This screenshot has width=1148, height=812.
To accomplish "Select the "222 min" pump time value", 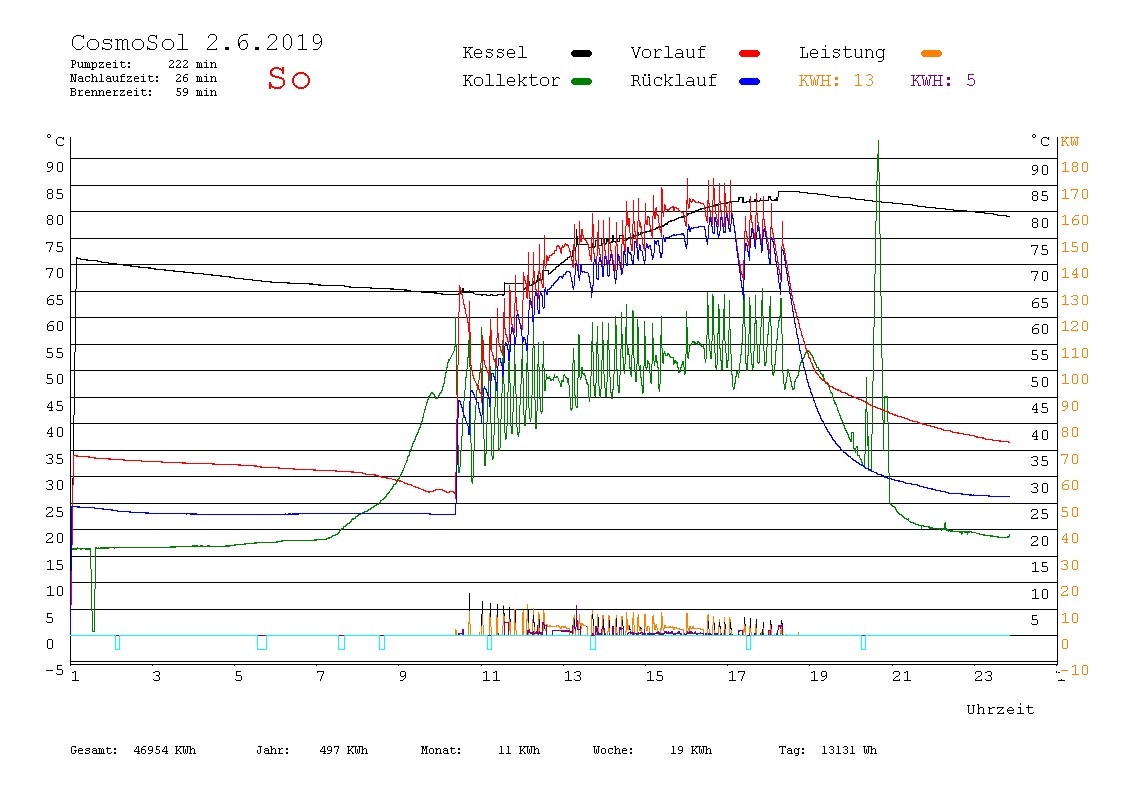I will pos(193,64).
